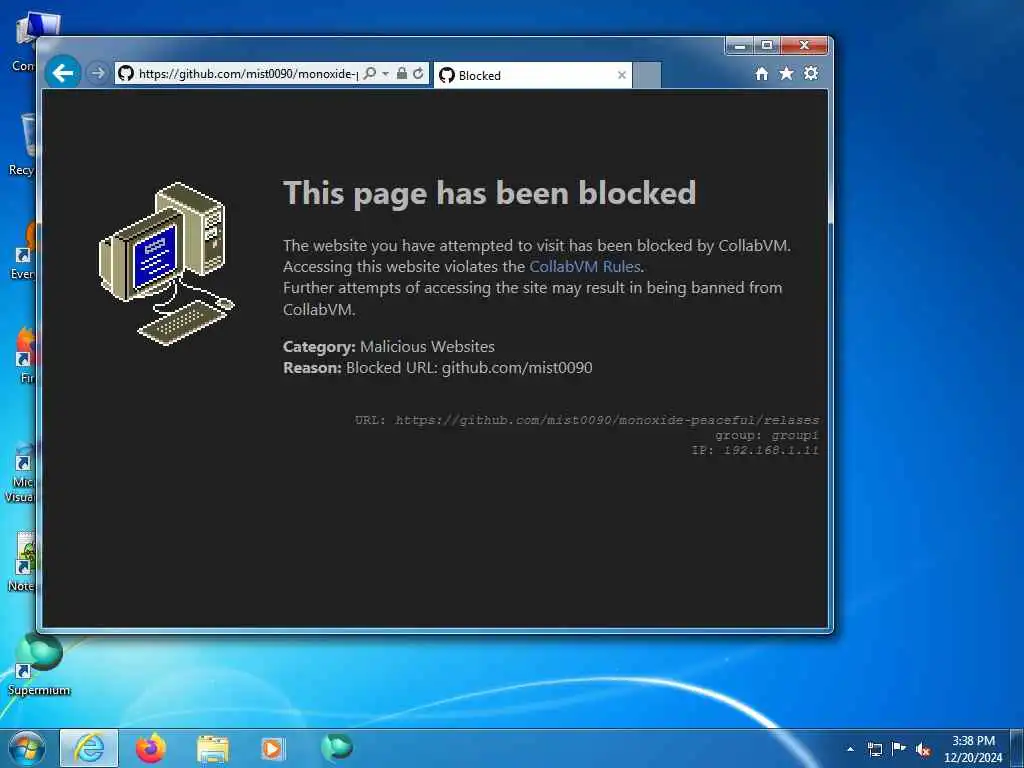
Task: Click the Category: Malicious Websites text
Action: (x=389, y=346)
